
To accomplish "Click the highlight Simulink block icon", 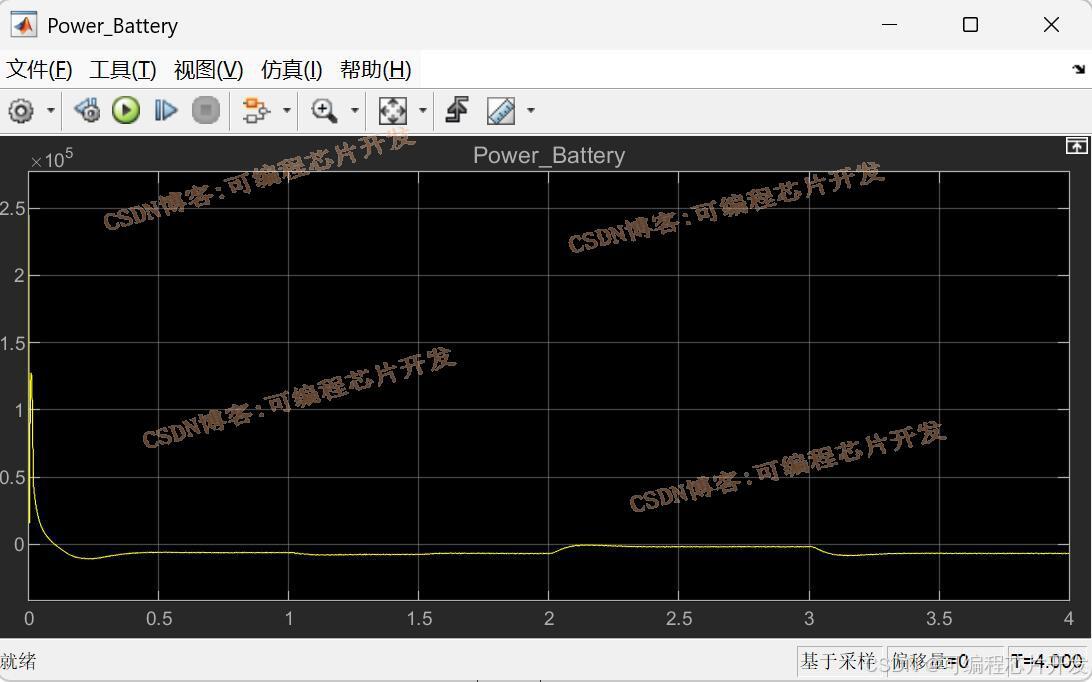I will [x=256, y=110].
